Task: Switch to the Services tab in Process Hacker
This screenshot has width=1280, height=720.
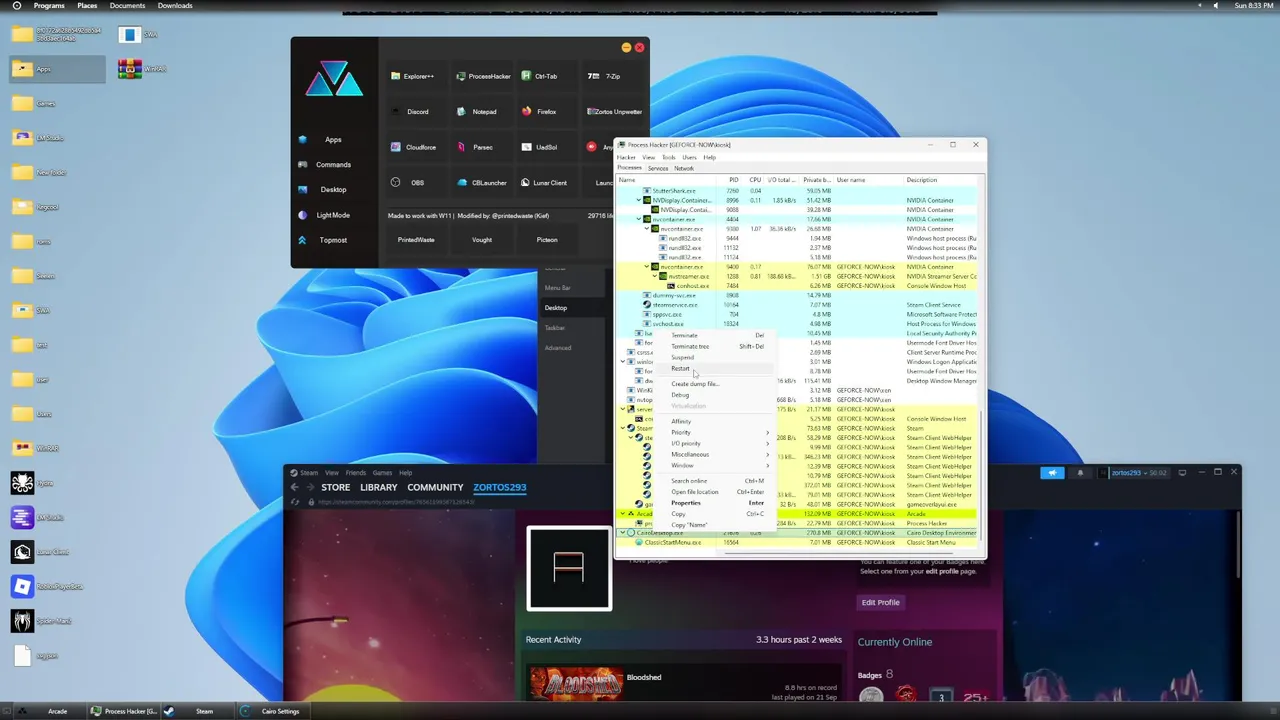Action: [x=658, y=168]
